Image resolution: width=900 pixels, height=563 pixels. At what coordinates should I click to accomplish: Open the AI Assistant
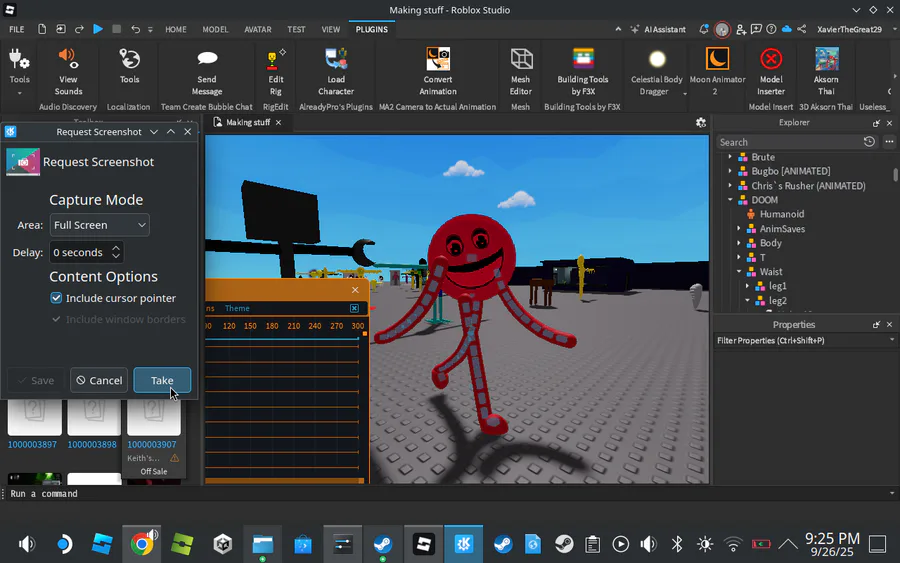[x=658, y=29]
